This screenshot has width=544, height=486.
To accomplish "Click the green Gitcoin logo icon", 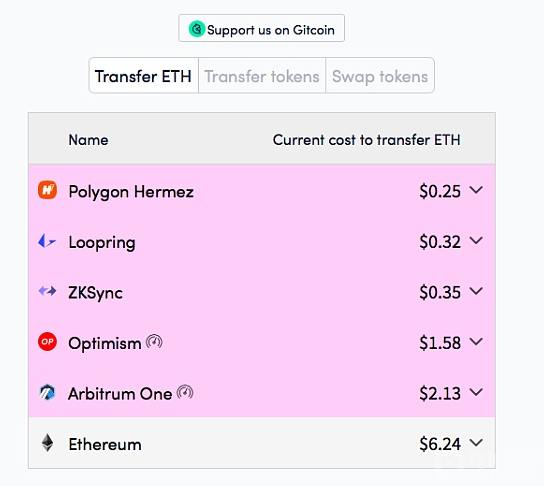I will 197,28.
